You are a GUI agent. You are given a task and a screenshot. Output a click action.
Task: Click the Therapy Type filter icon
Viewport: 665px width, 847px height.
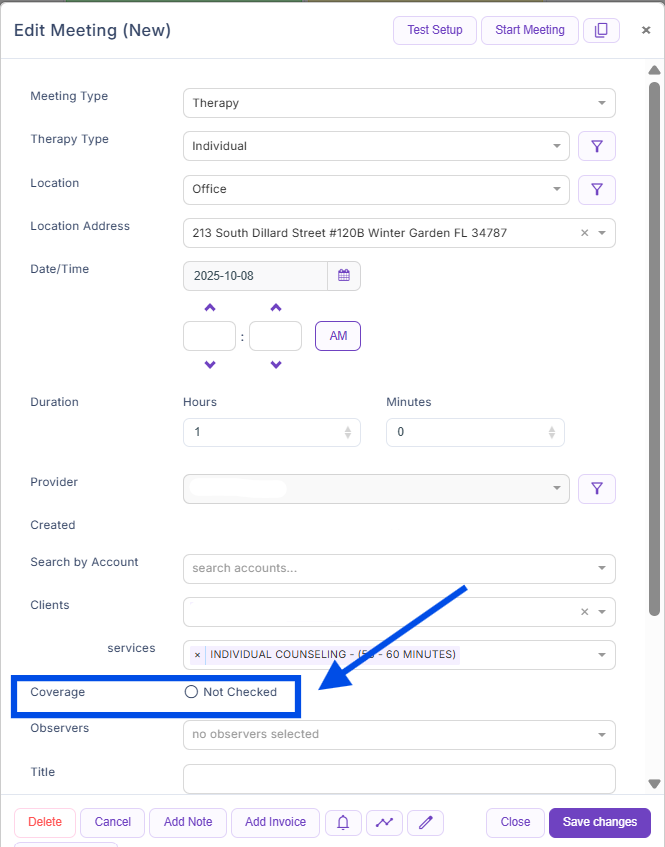pos(597,146)
